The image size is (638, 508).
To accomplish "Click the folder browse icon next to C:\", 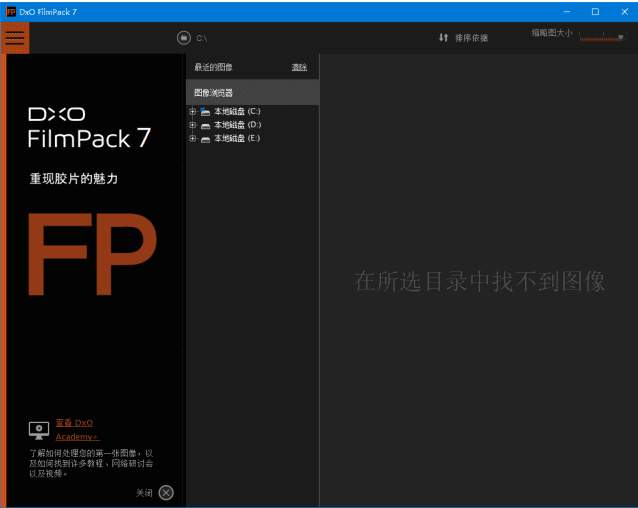I will click(x=184, y=38).
